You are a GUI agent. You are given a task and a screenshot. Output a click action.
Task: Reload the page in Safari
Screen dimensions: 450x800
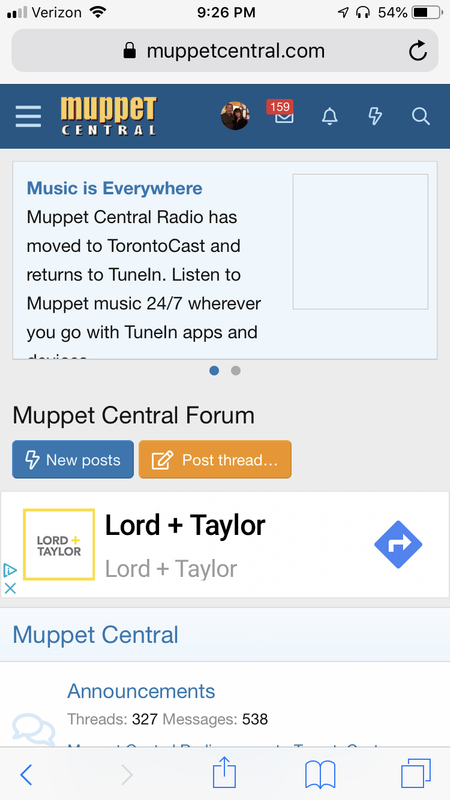418,51
